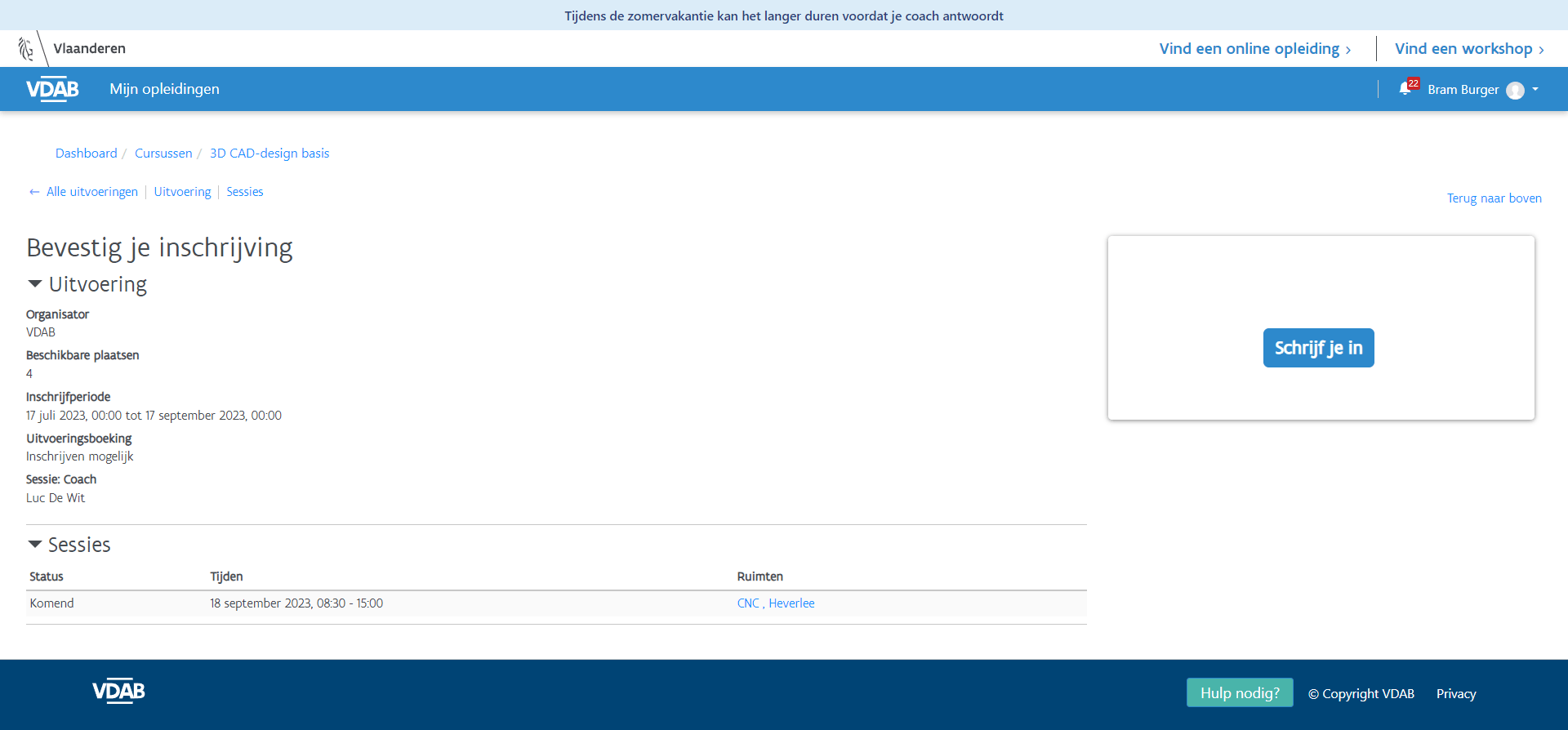Collapse the Sessies section
The image size is (1568, 730).
coord(35,545)
